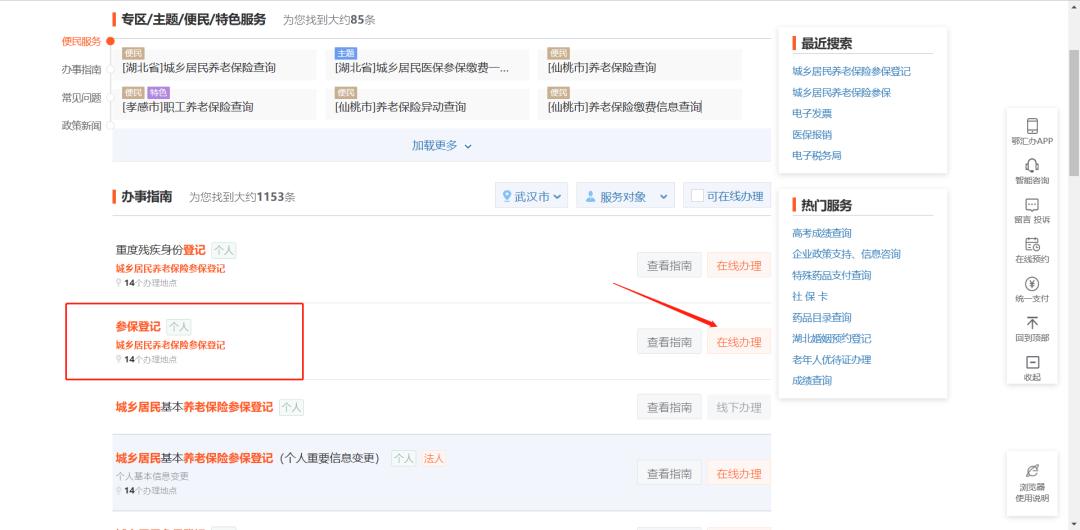Open [仙桃市]养老保险查询 service card
Screen dimensions: 1080x530
click(640, 63)
